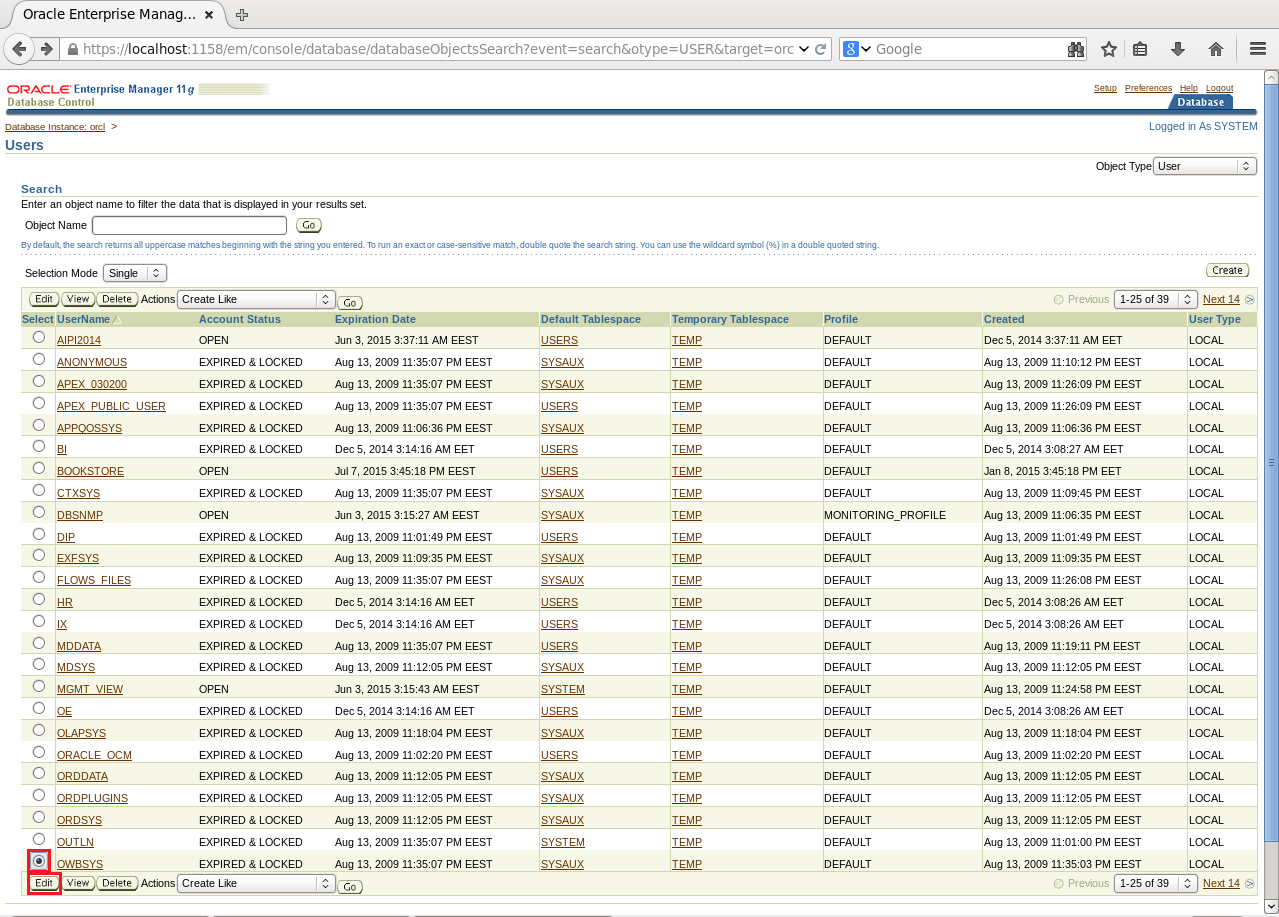Select the BOOKSTORE user radio button

click(39, 468)
